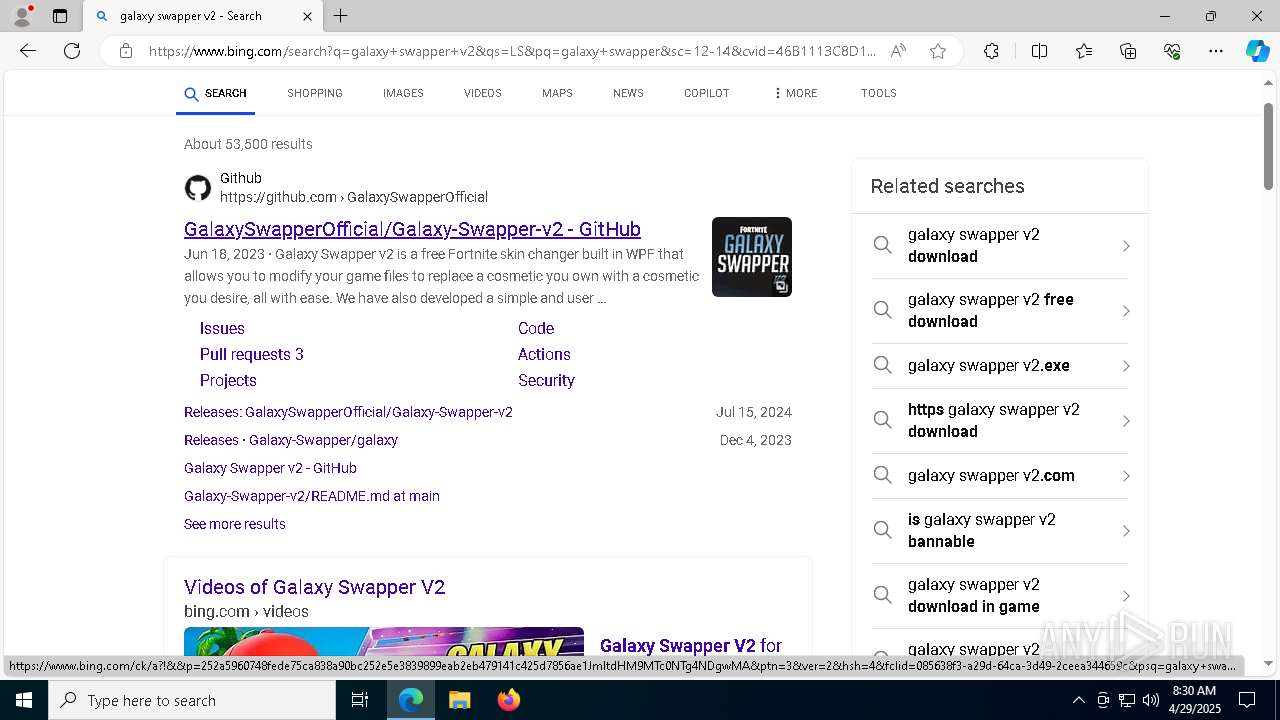This screenshot has width=1280, height=720.
Task: Switch to the Maps tab
Action: tap(557, 93)
